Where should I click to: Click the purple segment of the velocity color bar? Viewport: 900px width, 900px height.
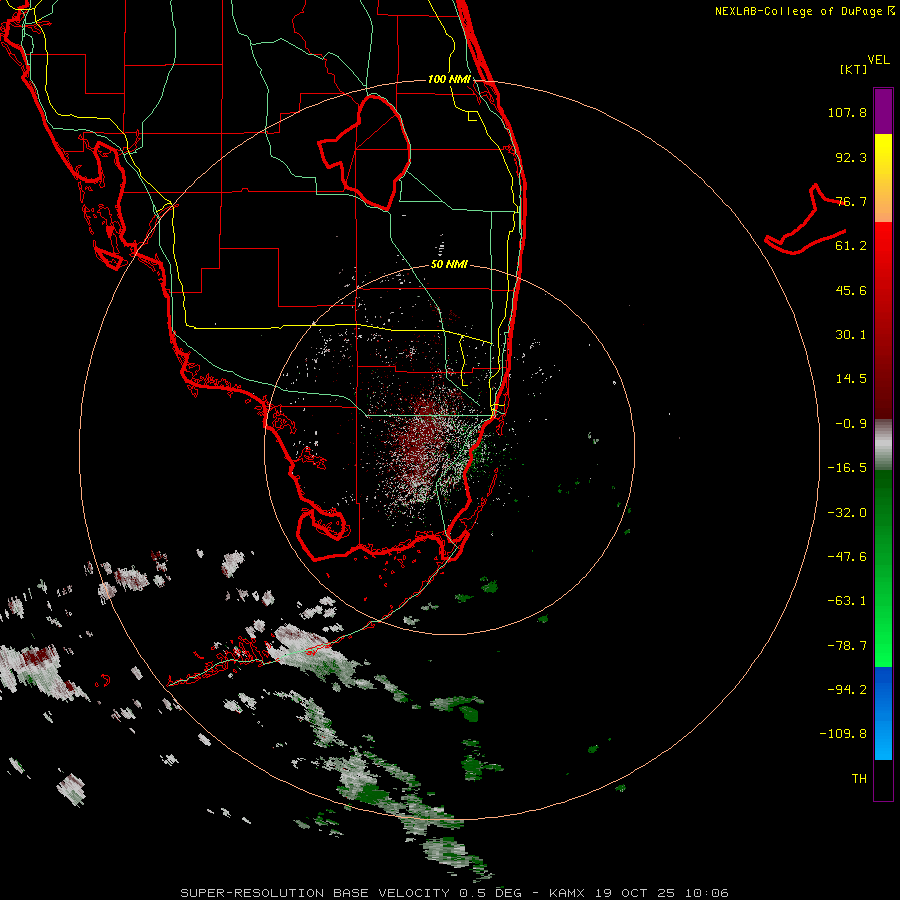pos(883,111)
